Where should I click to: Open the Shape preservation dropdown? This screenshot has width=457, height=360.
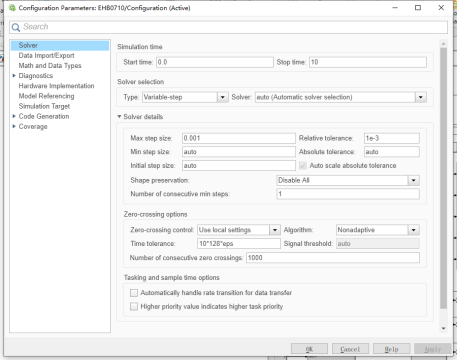click(x=414, y=180)
